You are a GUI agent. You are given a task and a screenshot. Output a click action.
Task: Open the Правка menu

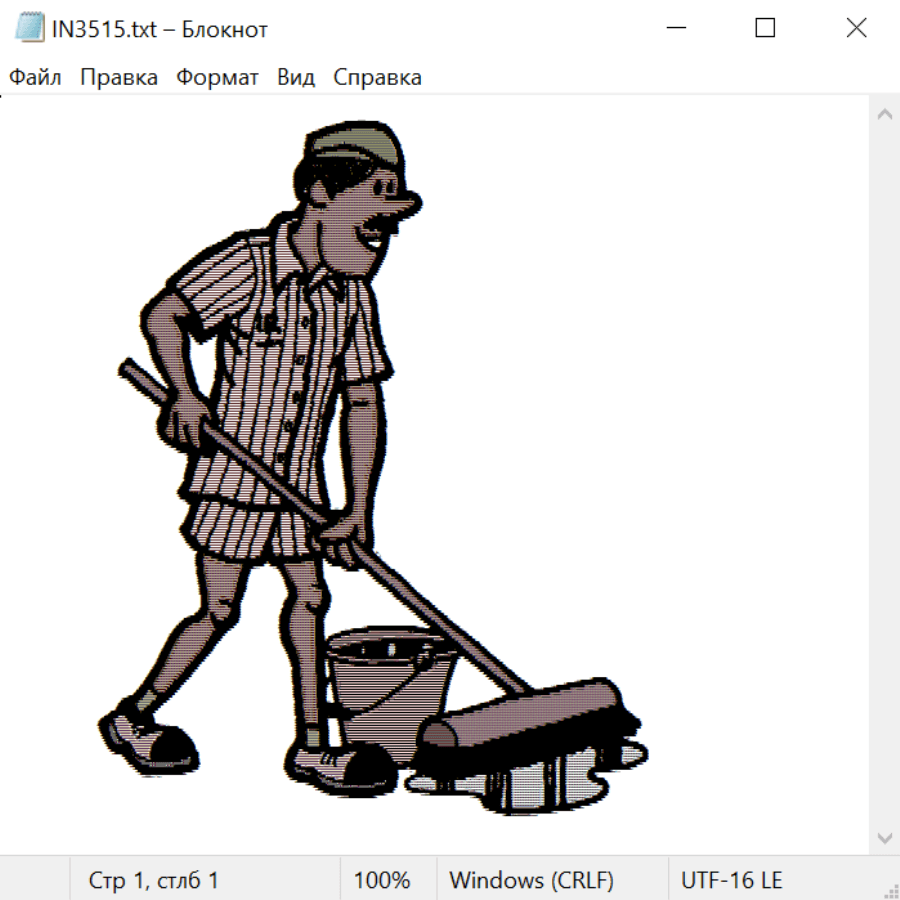[119, 78]
